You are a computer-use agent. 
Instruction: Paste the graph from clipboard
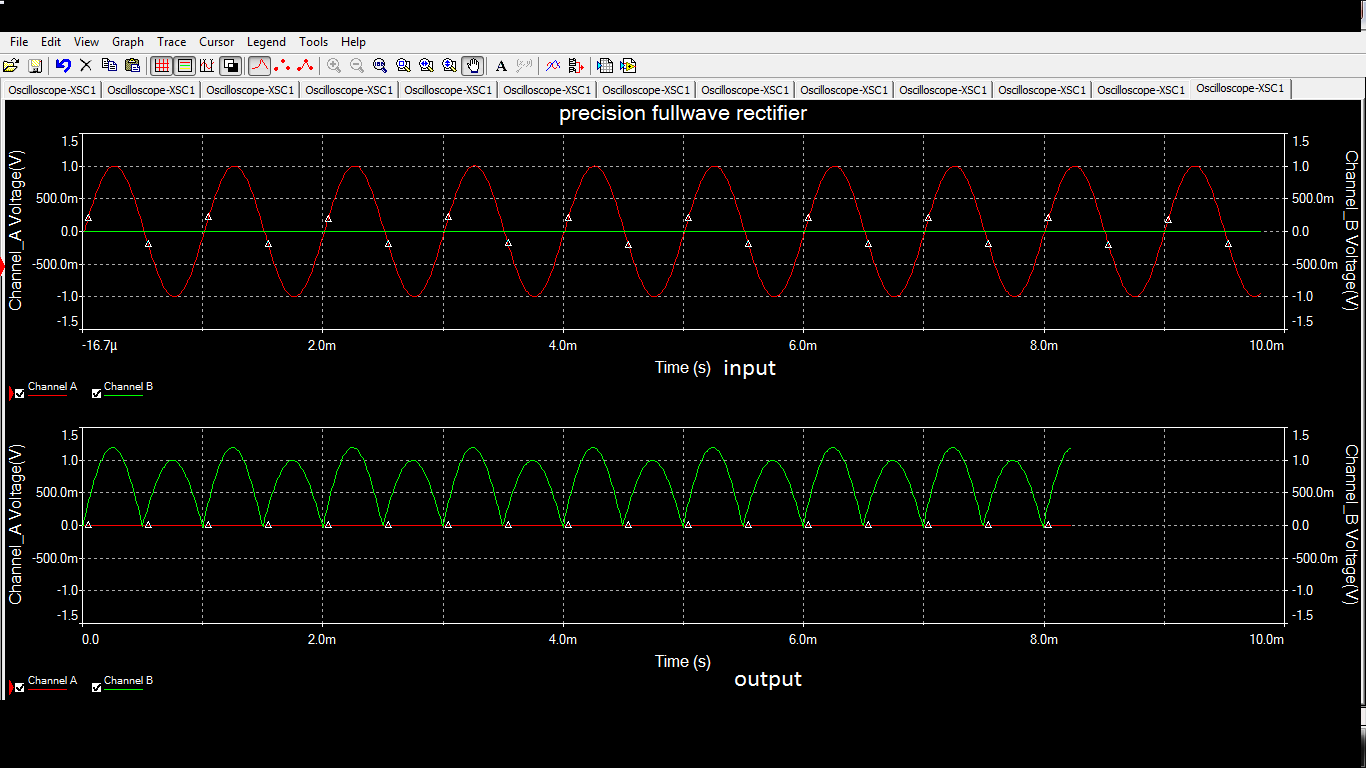(x=133, y=66)
